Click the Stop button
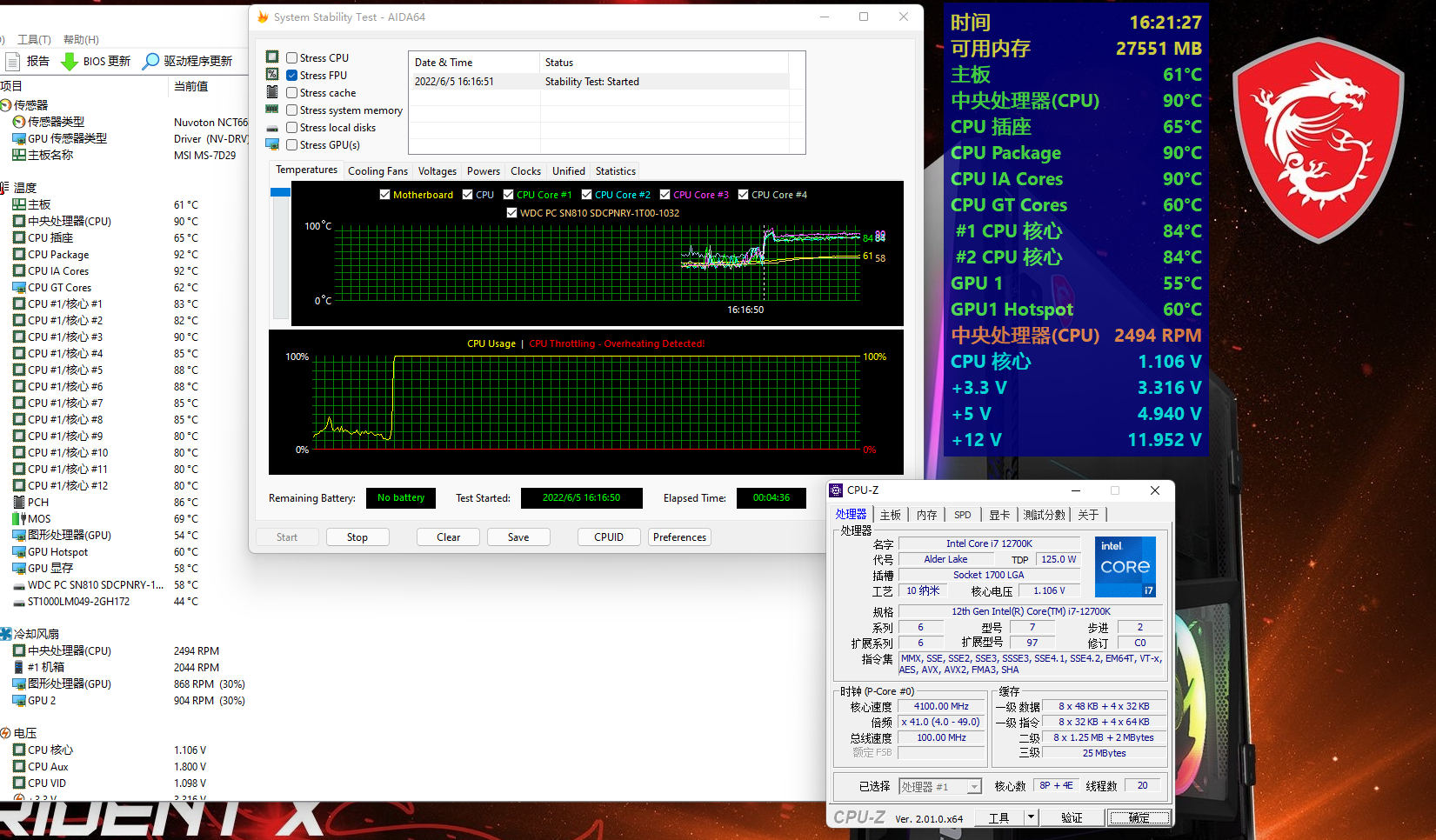Viewport: 1436px width, 840px height. tap(357, 537)
